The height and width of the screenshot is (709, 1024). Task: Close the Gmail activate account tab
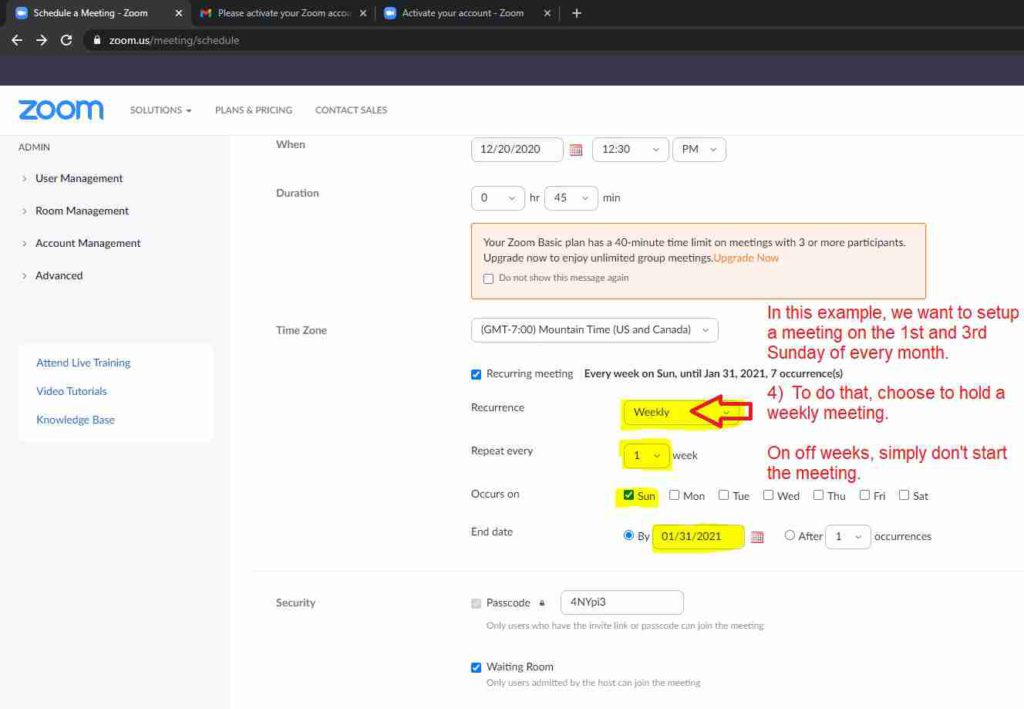click(363, 13)
